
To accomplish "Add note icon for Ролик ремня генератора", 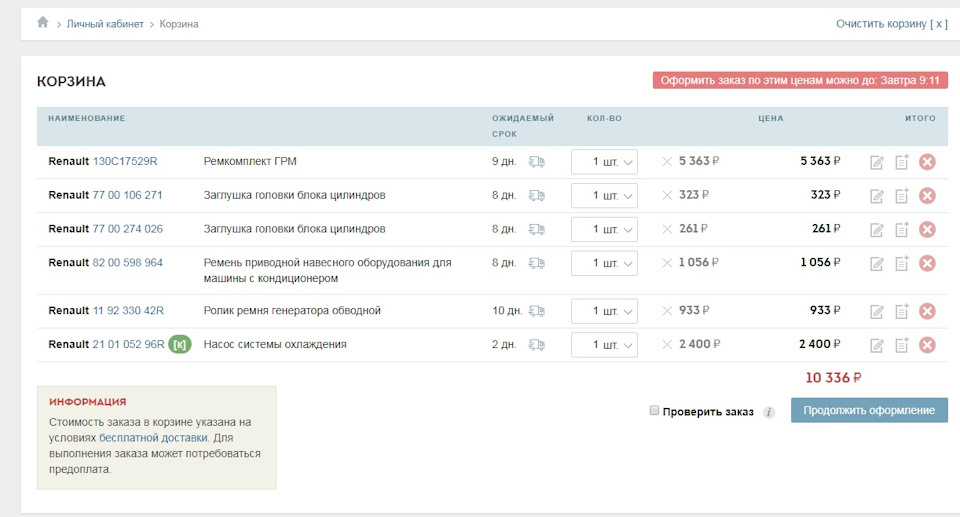I will (902, 311).
